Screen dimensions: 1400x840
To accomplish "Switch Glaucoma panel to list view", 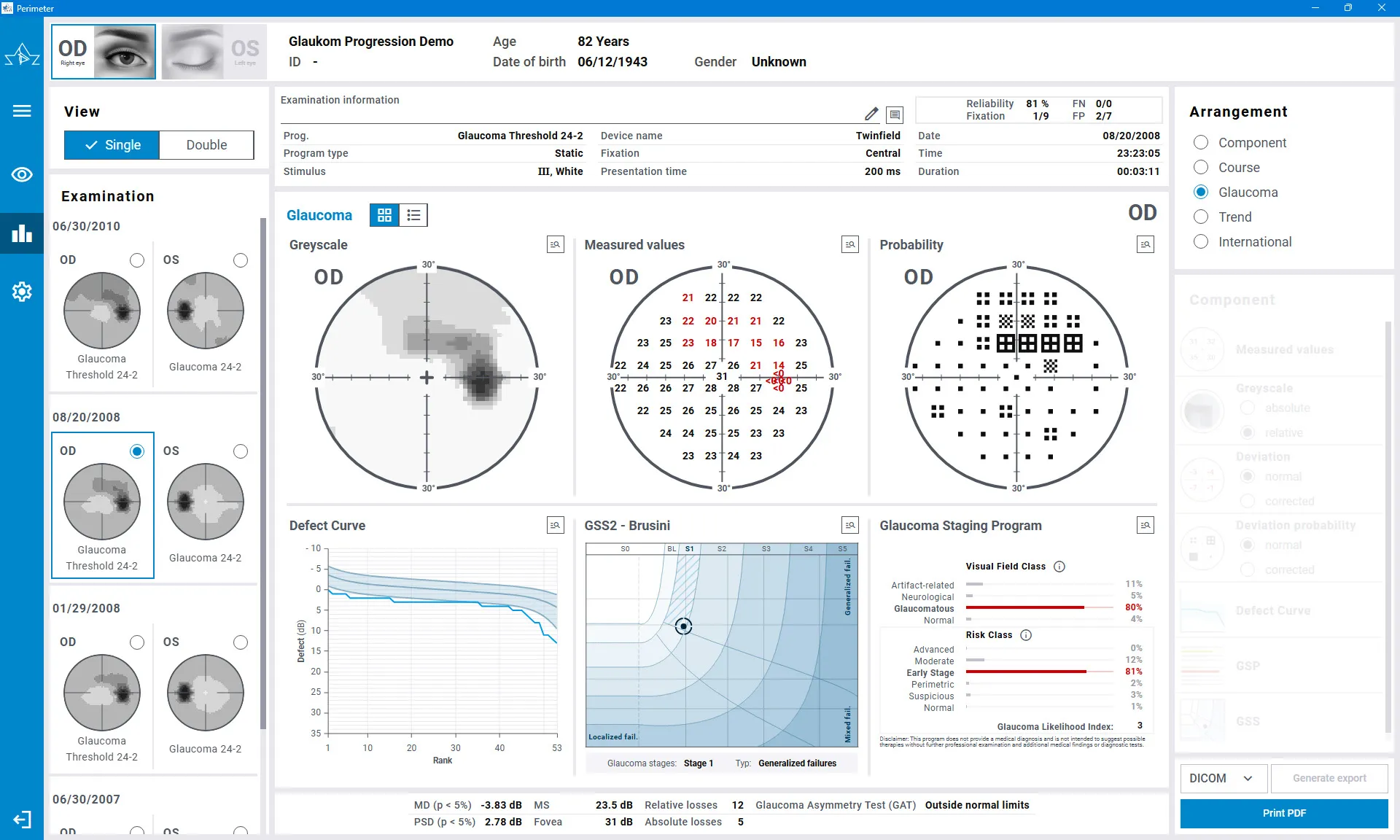I will tap(413, 215).
